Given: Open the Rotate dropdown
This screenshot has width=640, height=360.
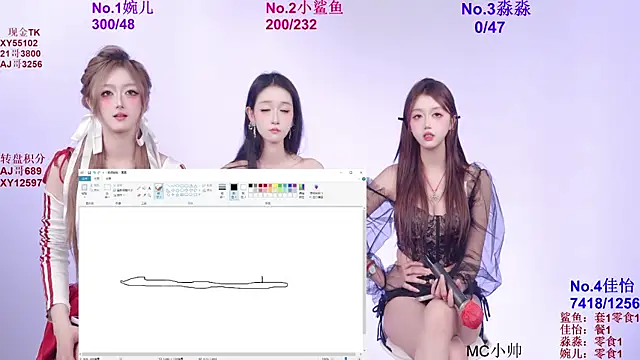Looking at the screenshot, I should click(119, 195).
